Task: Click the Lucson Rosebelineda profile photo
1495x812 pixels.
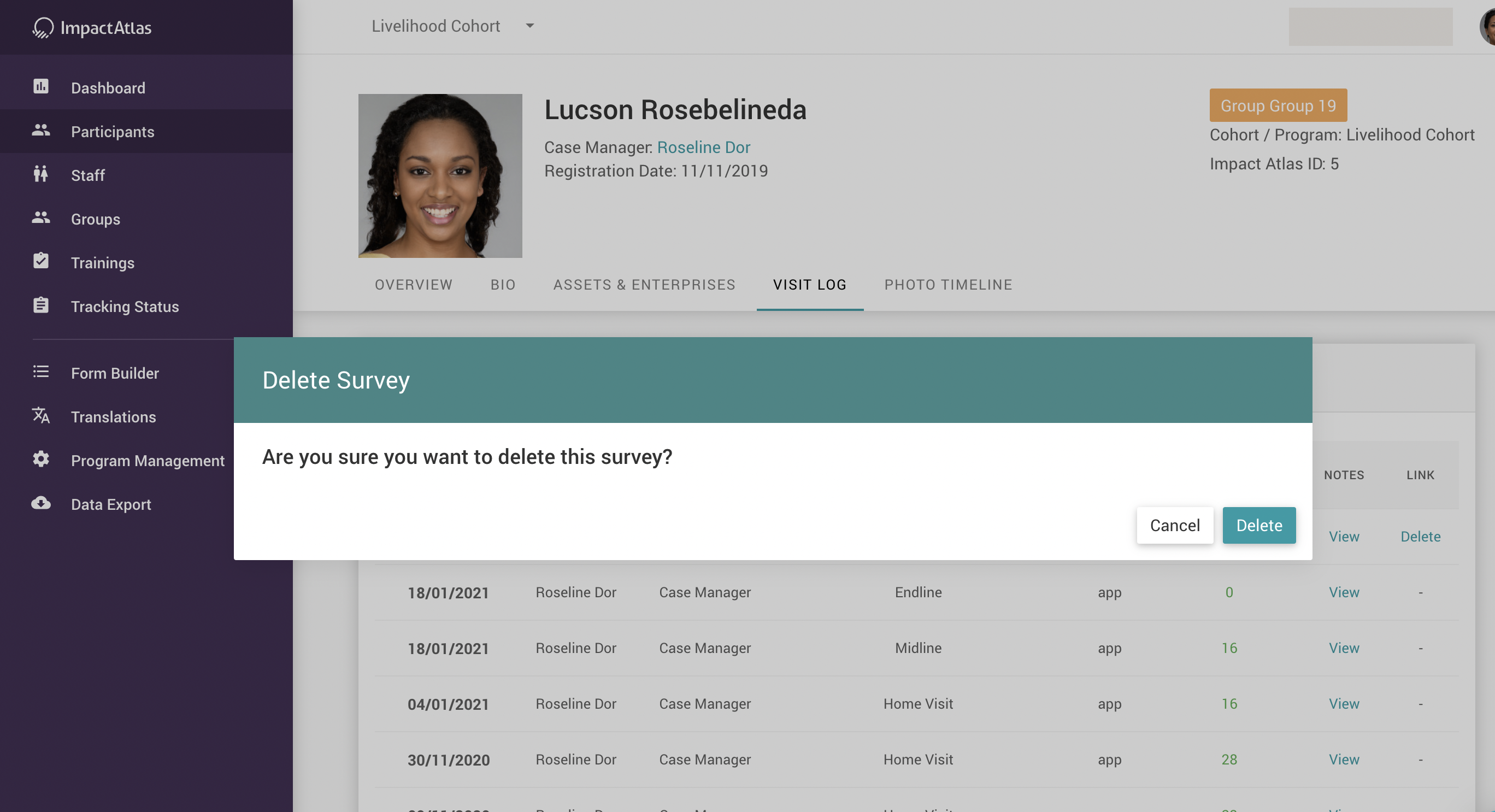Action: pos(440,176)
